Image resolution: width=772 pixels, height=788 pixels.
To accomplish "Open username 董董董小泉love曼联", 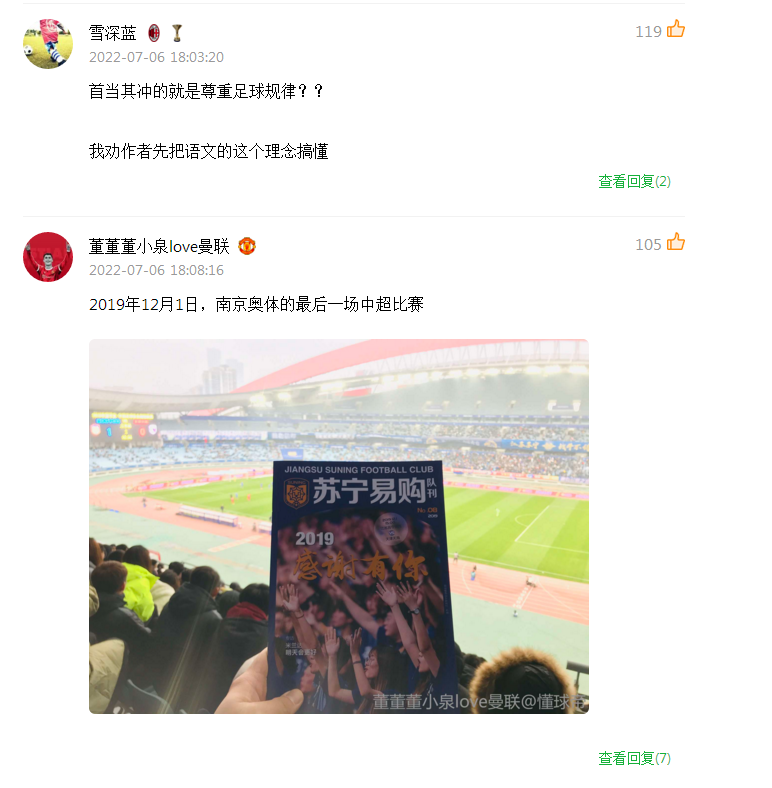I will (x=159, y=246).
